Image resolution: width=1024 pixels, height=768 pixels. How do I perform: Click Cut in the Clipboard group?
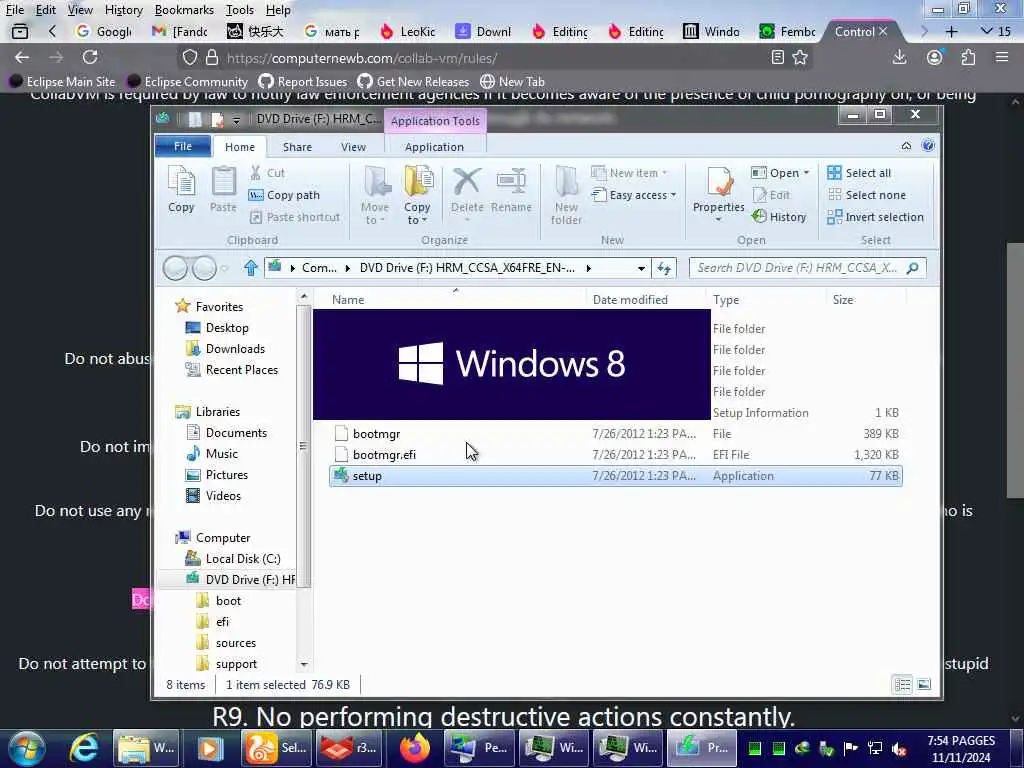click(268, 173)
